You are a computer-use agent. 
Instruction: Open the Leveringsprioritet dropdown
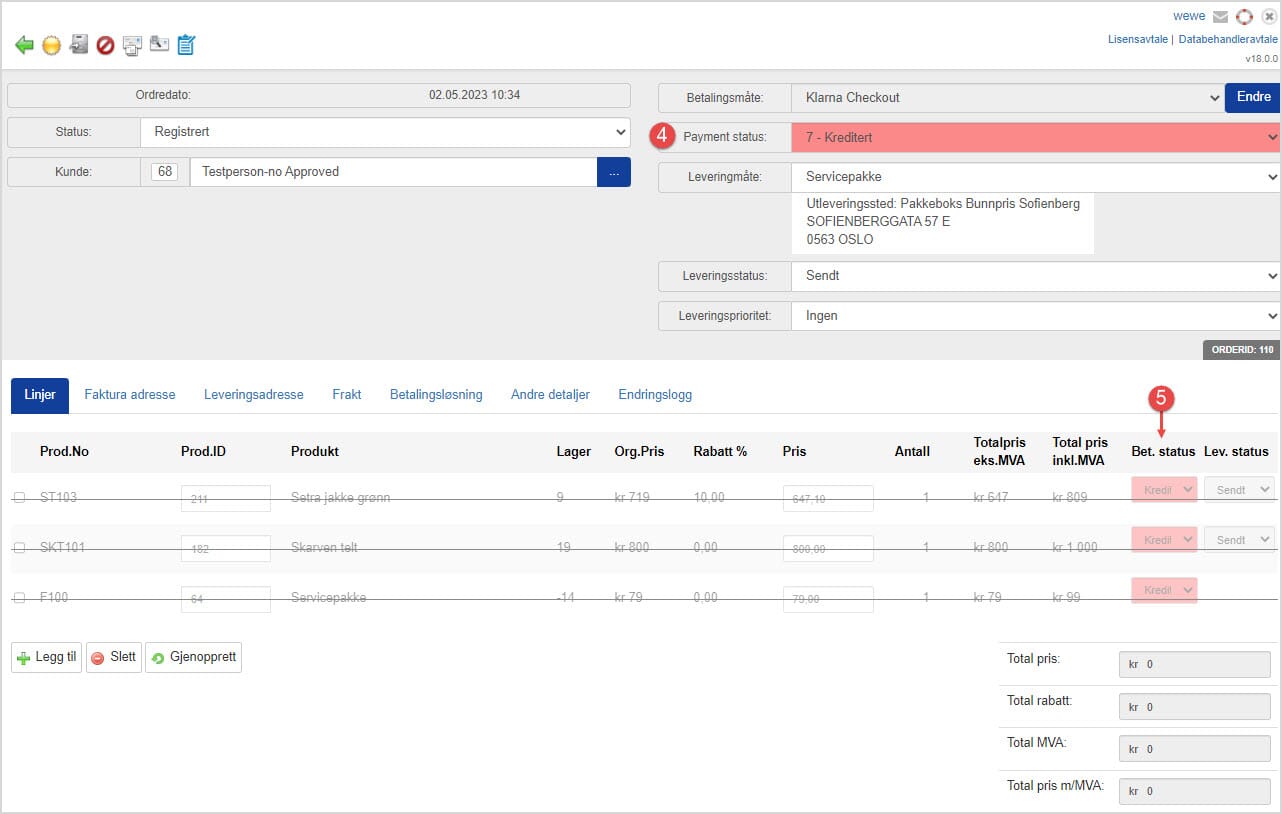click(1034, 316)
